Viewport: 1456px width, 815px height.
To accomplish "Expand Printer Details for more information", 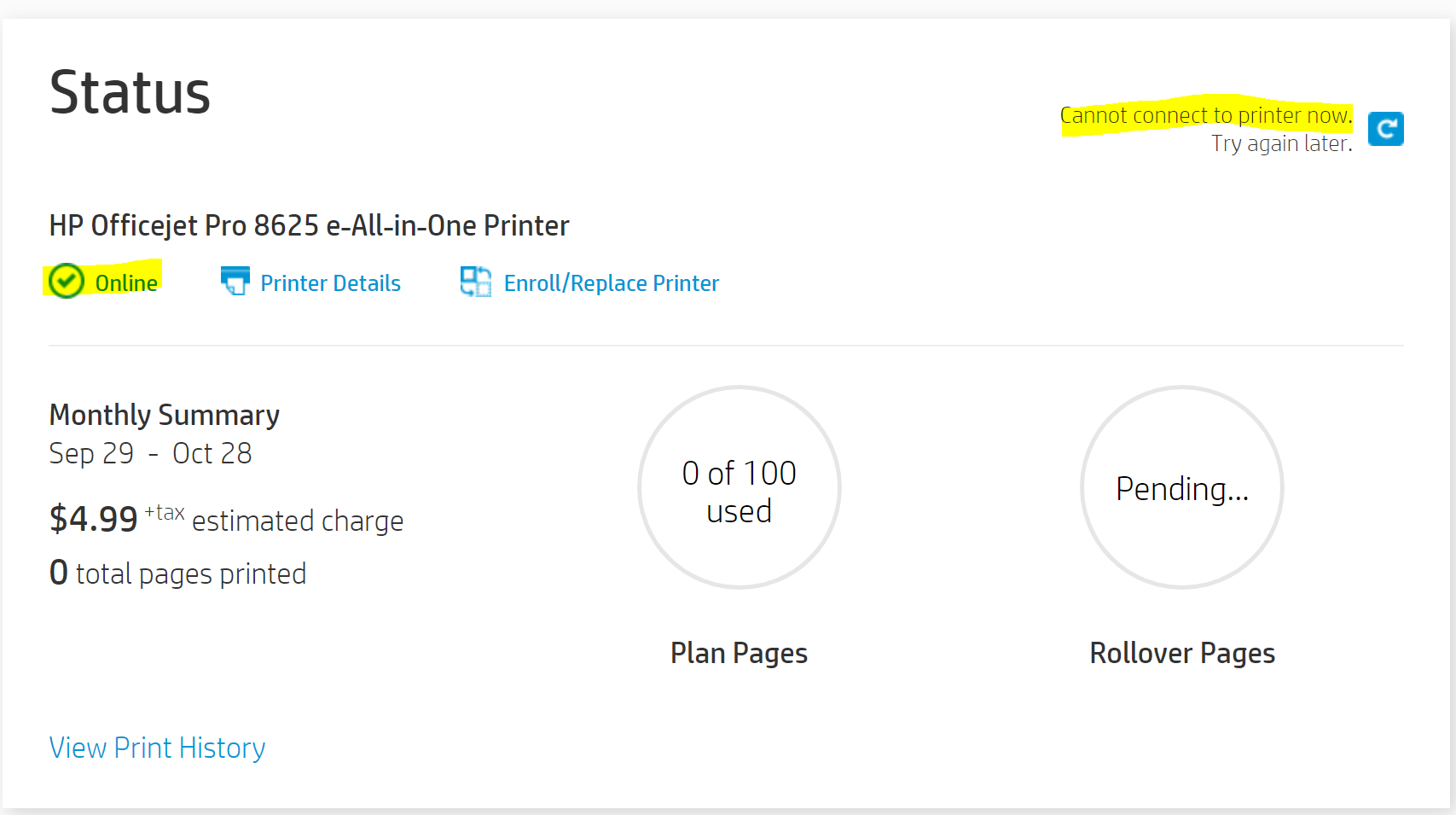I will [x=330, y=282].
